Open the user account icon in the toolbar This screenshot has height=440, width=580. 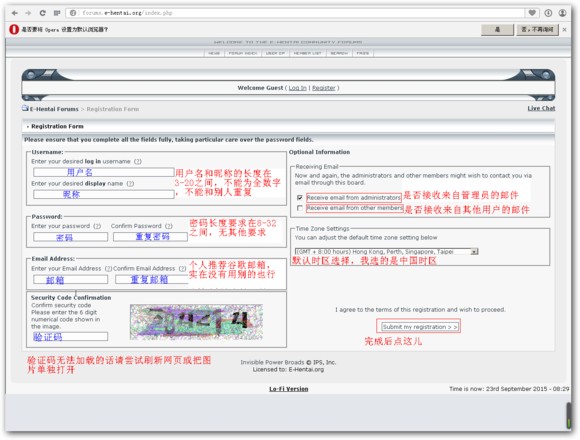[x=562, y=13]
